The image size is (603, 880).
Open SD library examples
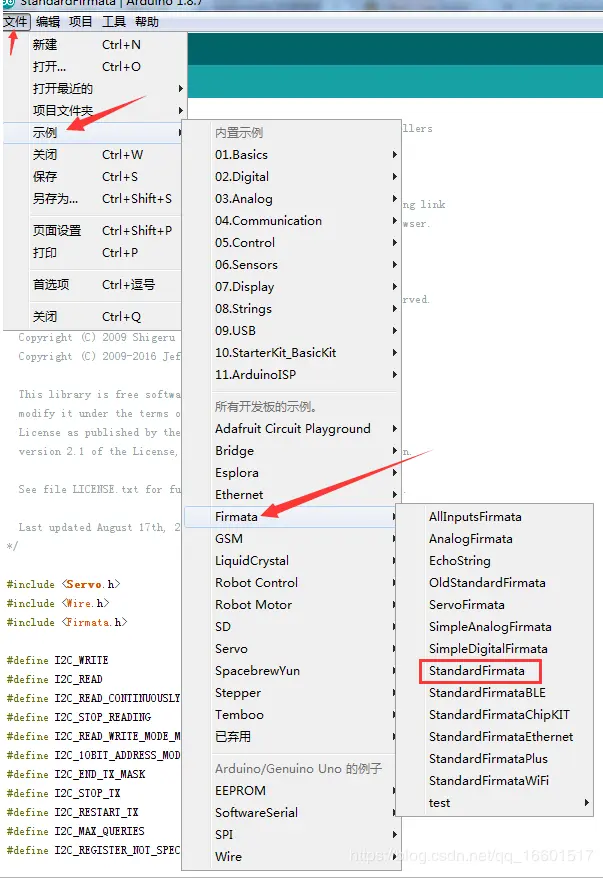(x=291, y=626)
